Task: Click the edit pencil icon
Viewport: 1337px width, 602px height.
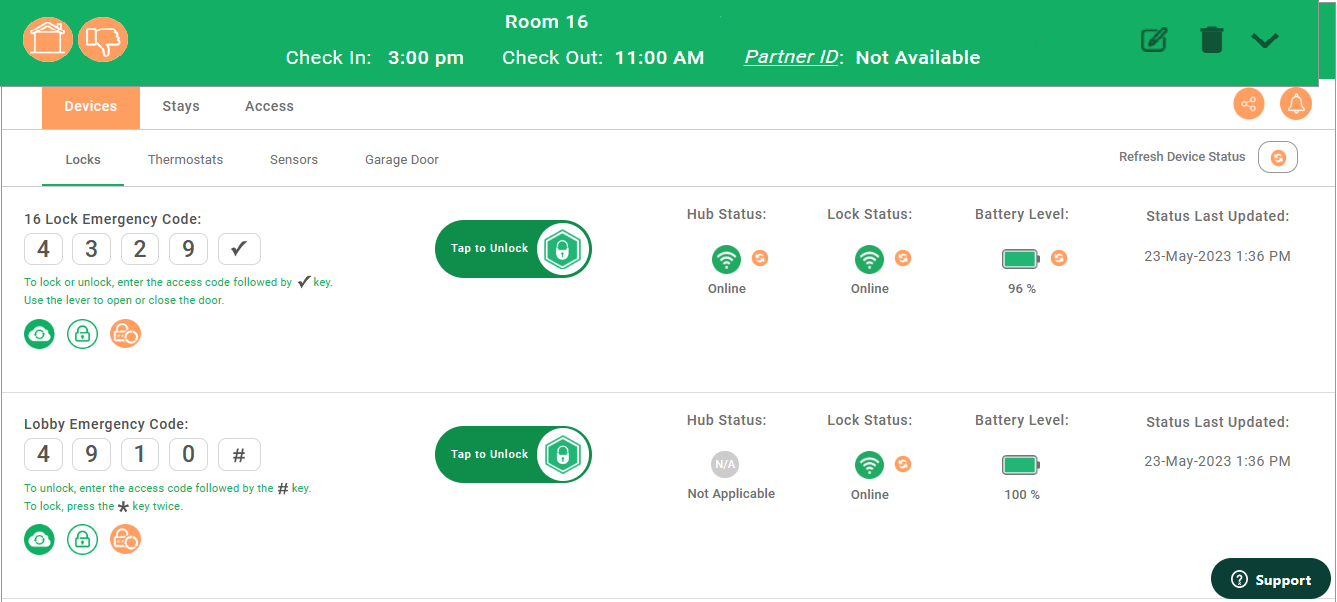Action: pos(1154,41)
